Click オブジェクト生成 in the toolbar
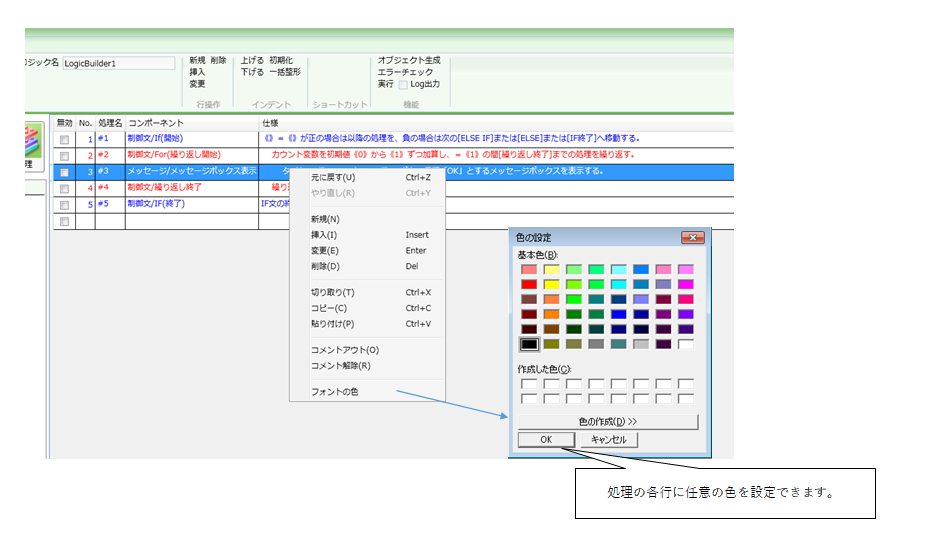This screenshot has height=559, width=934. click(x=409, y=60)
